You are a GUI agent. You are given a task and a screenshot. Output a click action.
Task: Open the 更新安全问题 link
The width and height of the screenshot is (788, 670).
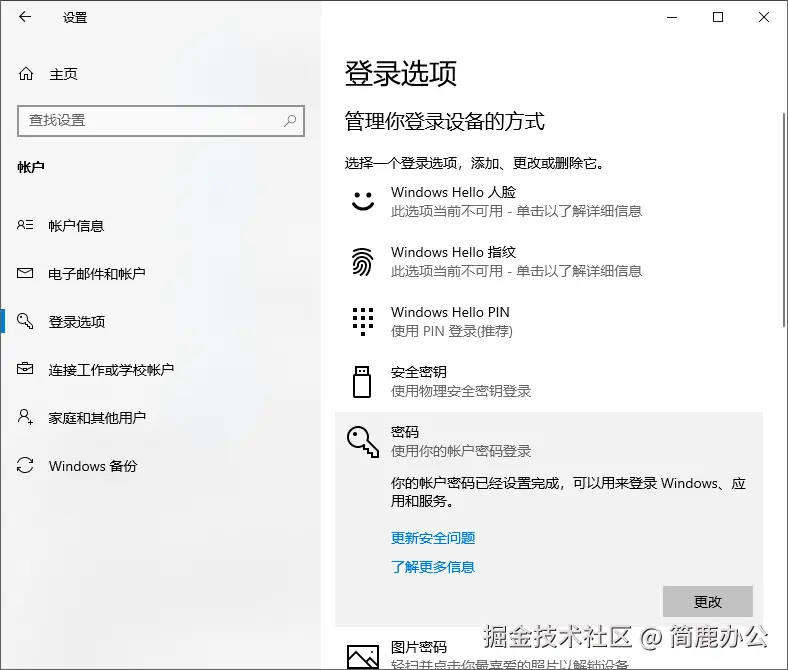point(433,538)
